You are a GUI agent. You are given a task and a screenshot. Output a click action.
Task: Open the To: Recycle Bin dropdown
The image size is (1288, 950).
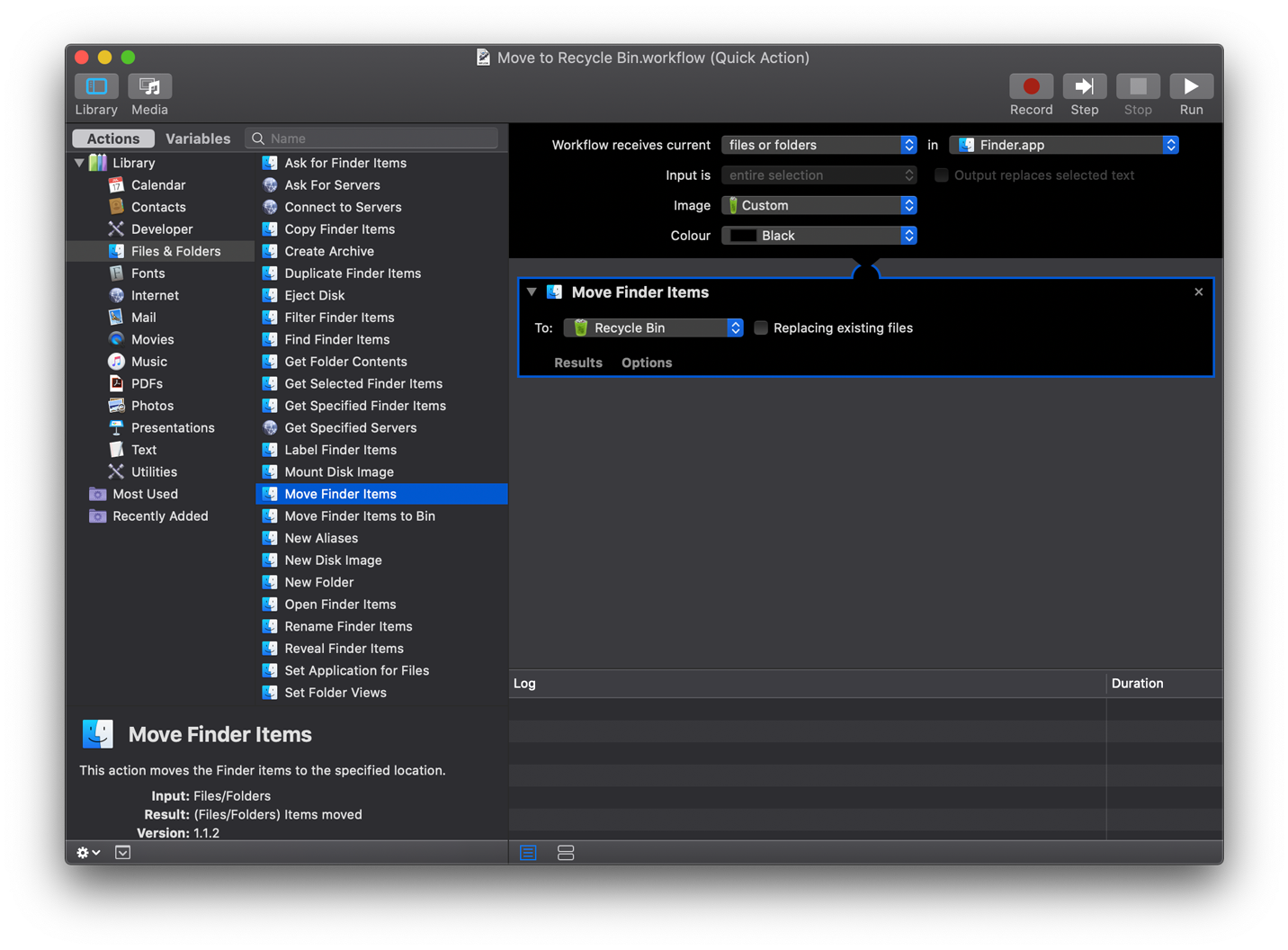click(x=653, y=327)
